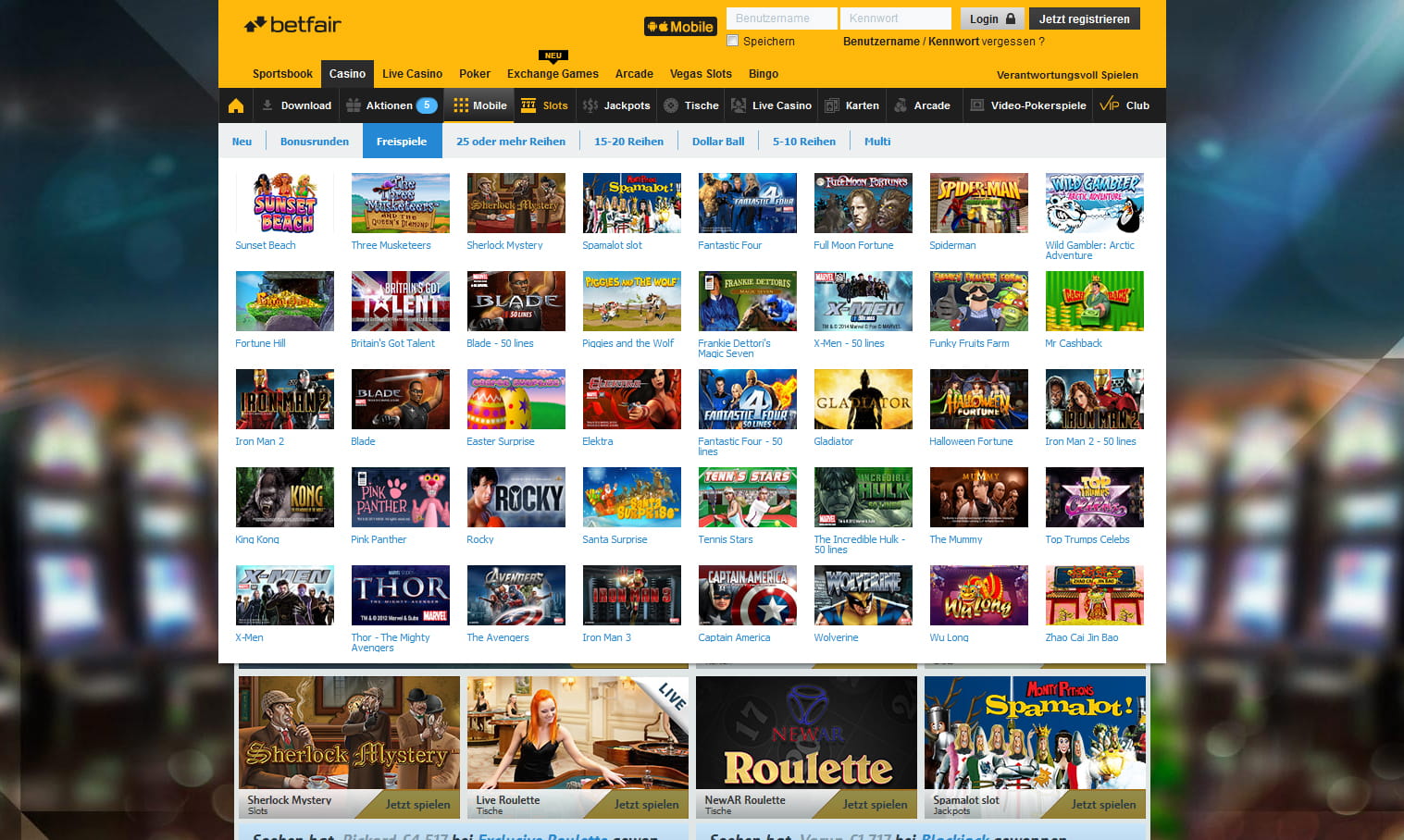The width and height of the screenshot is (1404, 840).
Task: Open Live Casino top tab
Action: click(x=412, y=74)
